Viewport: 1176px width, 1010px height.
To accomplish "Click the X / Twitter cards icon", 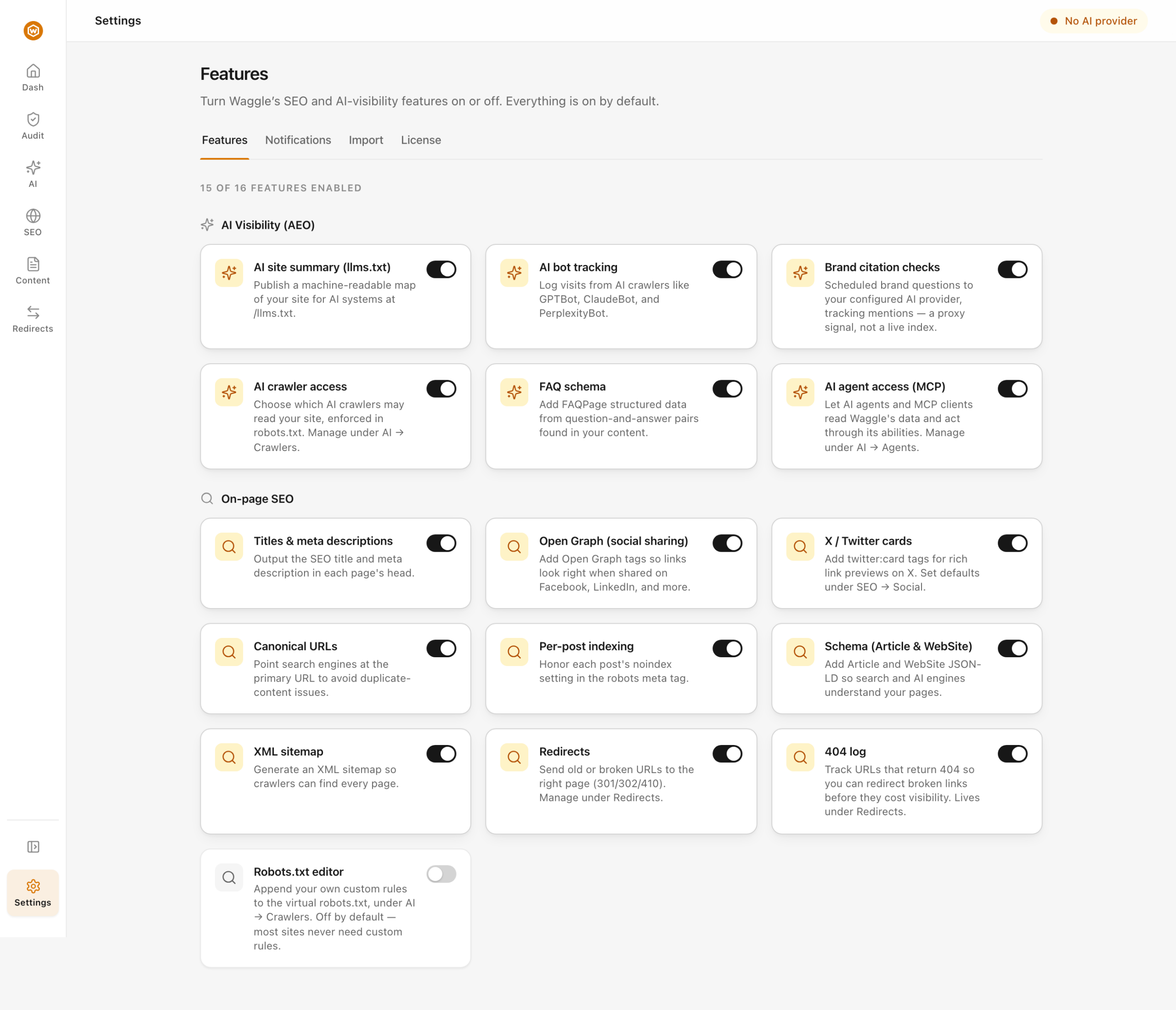I will tap(800, 547).
